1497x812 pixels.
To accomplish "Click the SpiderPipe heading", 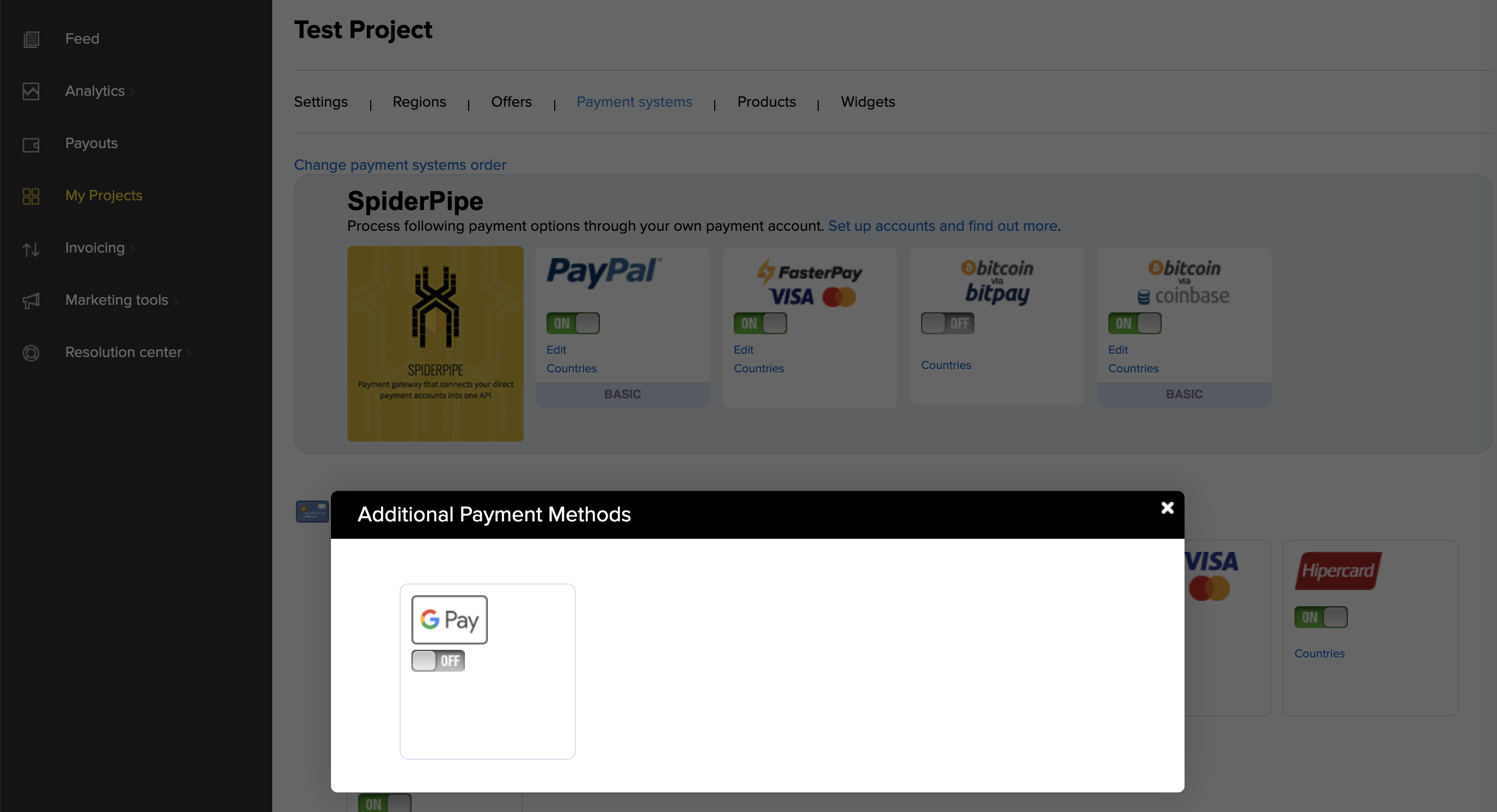I will tap(415, 201).
